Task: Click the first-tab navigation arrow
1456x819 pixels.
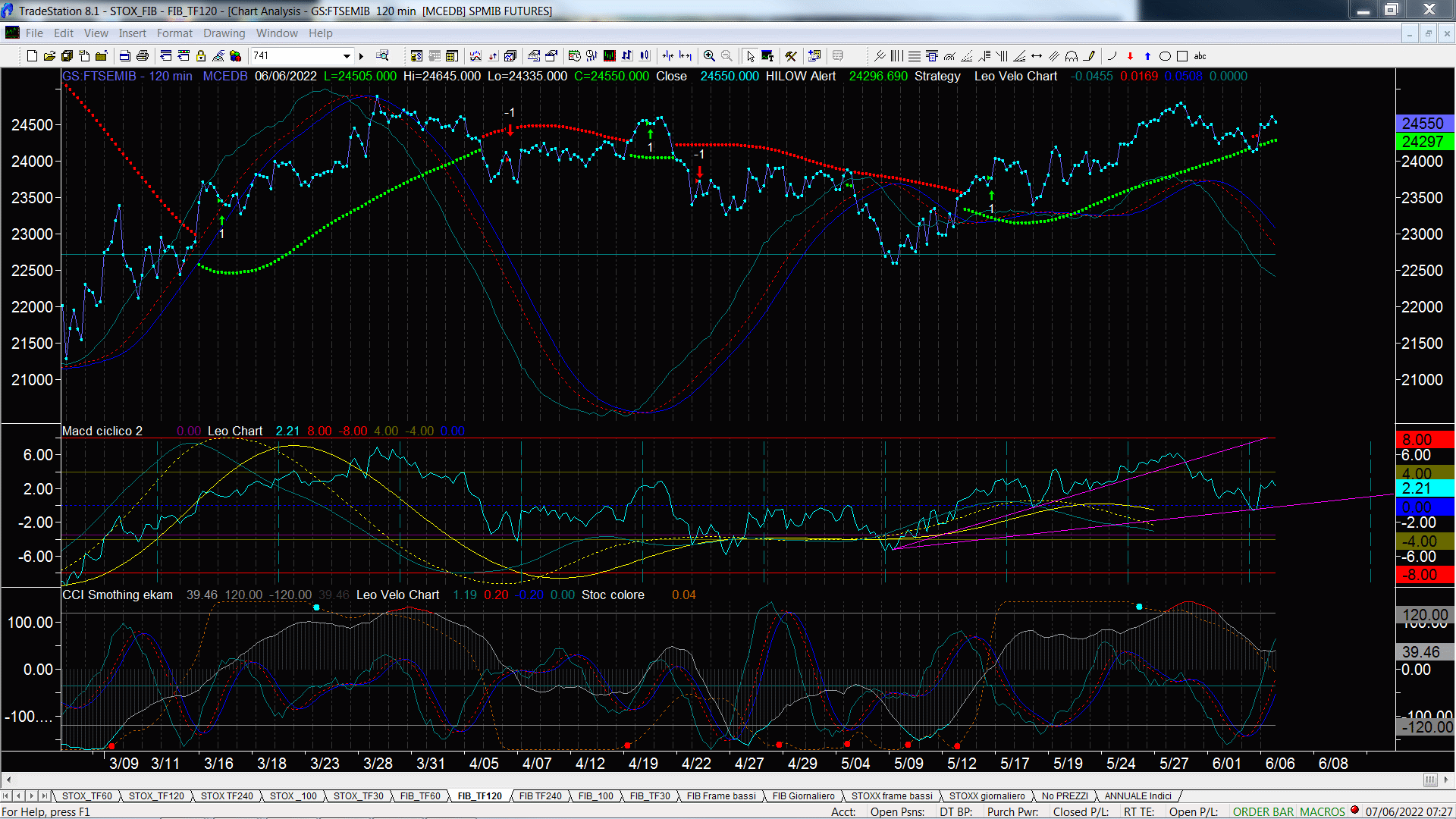Action: (x=6, y=796)
